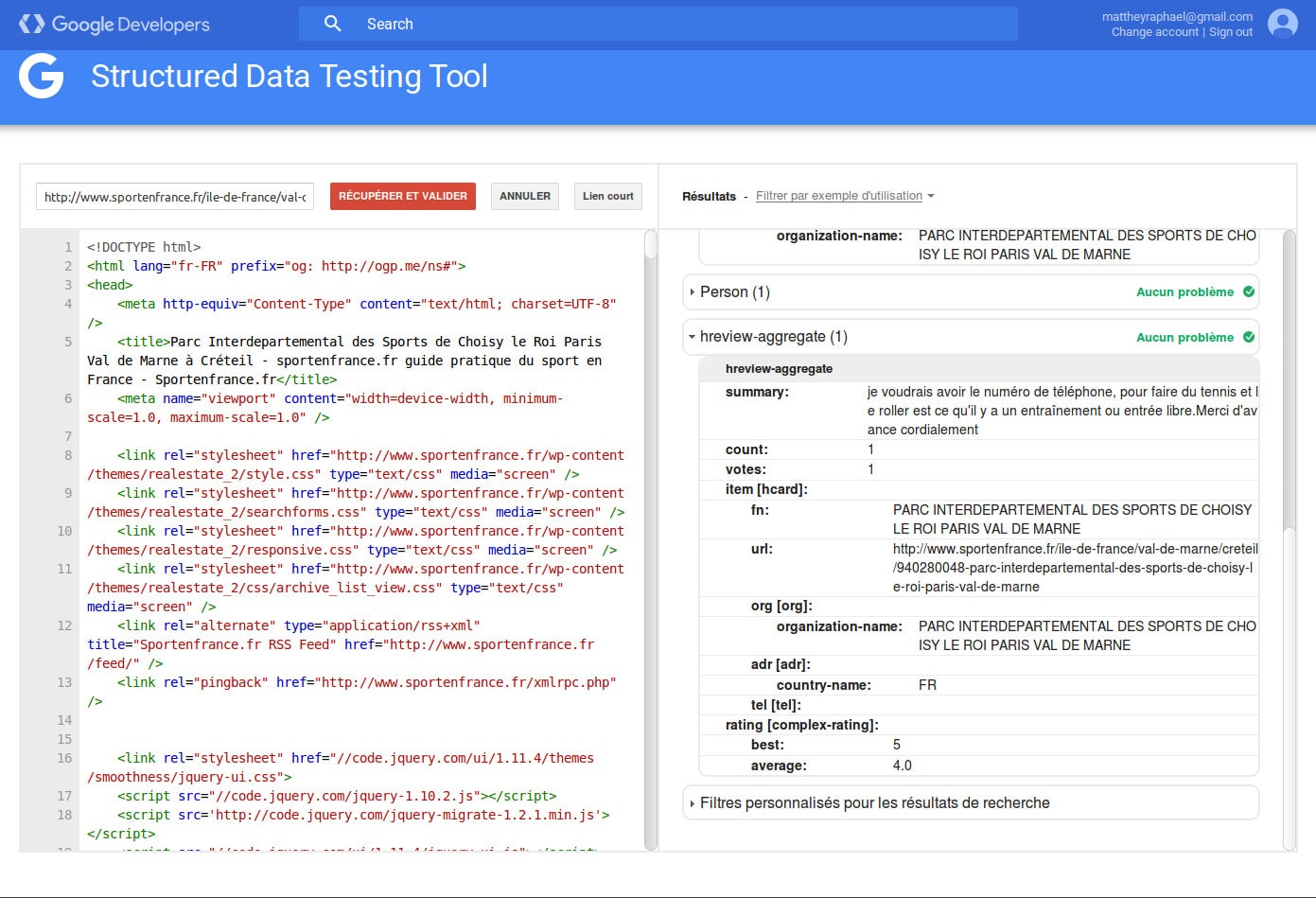
Task: Click the URL input field
Action: [x=175, y=197]
